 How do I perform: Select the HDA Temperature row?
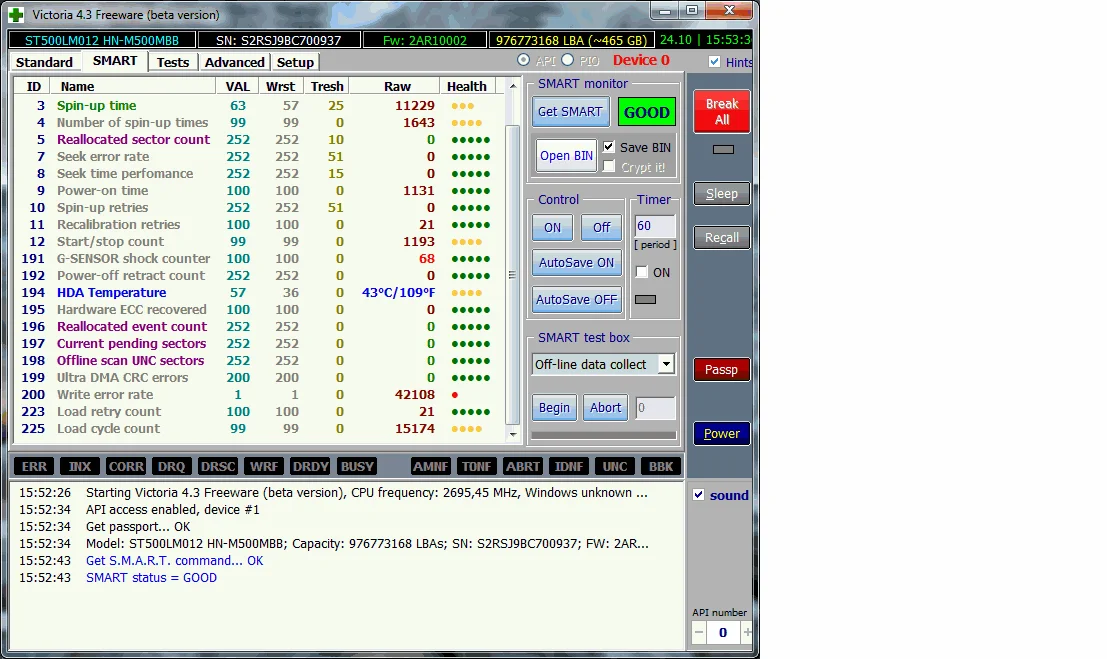(x=259, y=292)
